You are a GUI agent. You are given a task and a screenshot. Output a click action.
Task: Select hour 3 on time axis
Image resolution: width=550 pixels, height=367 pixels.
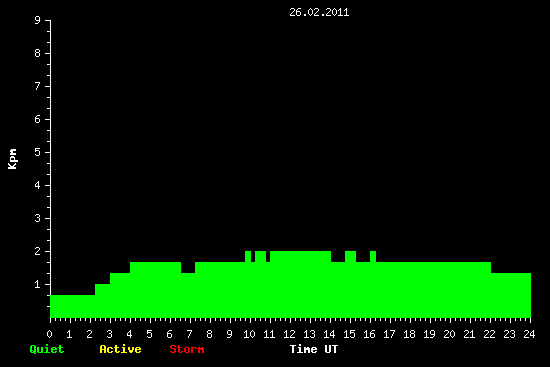109,334
